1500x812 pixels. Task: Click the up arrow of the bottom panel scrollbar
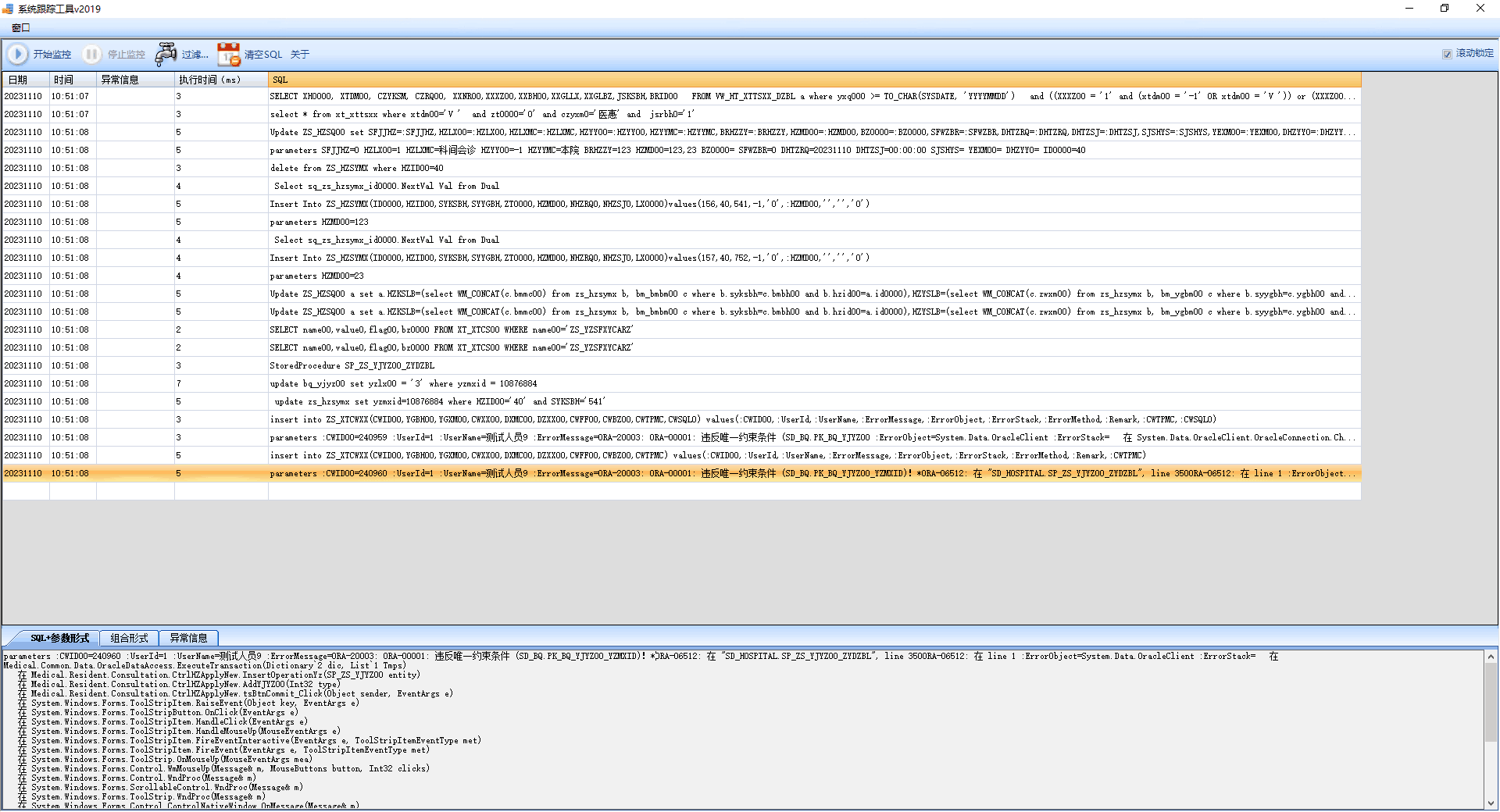pos(1491,657)
